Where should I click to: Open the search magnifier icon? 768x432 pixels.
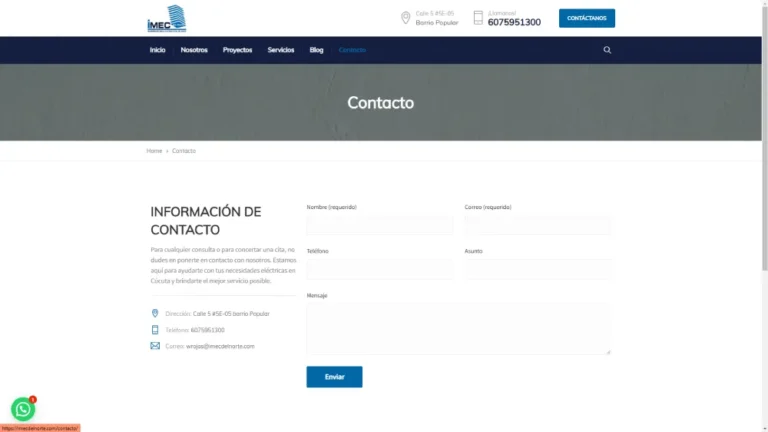pyautogui.click(x=607, y=50)
